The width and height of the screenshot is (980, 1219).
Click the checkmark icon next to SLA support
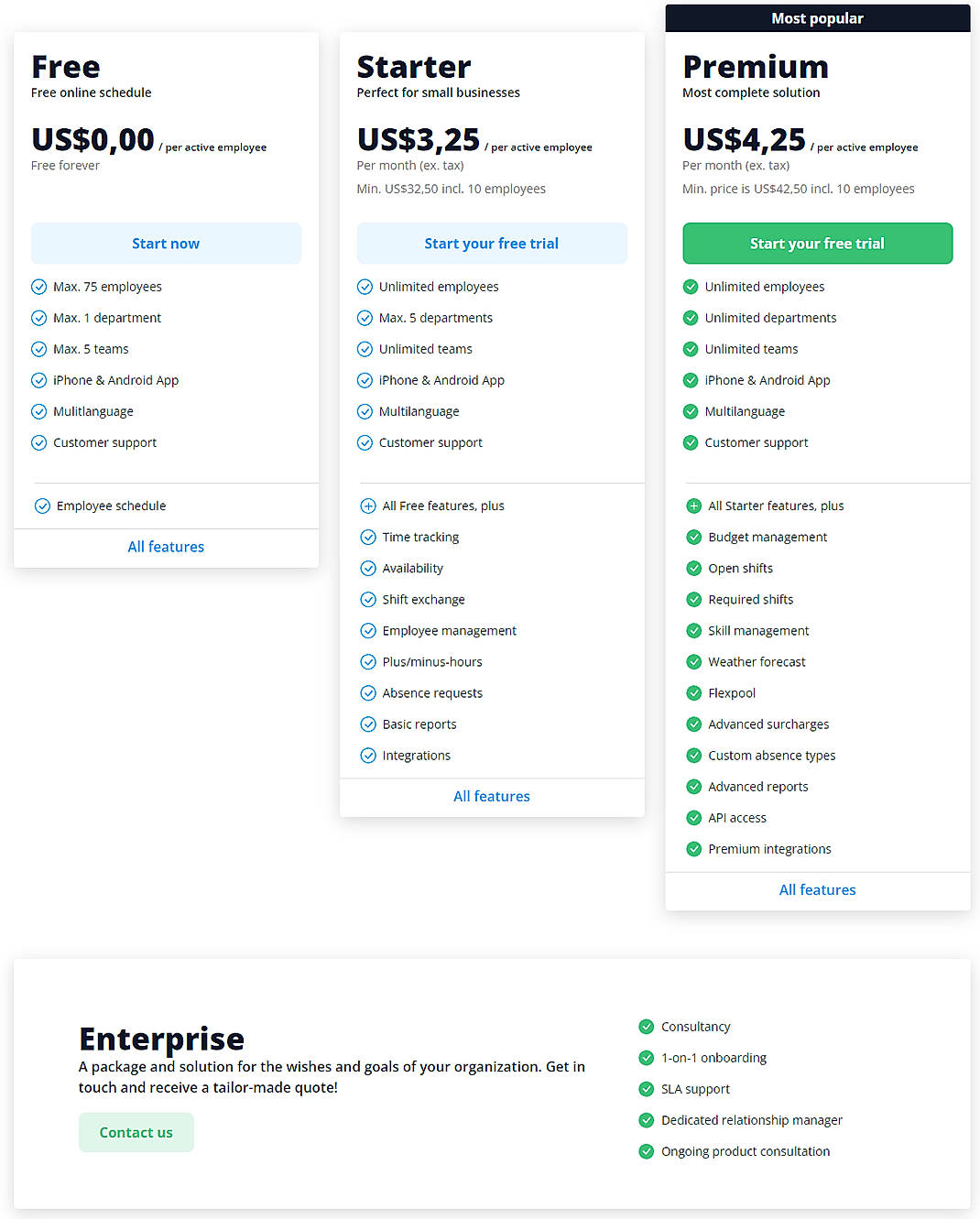pos(646,1089)
